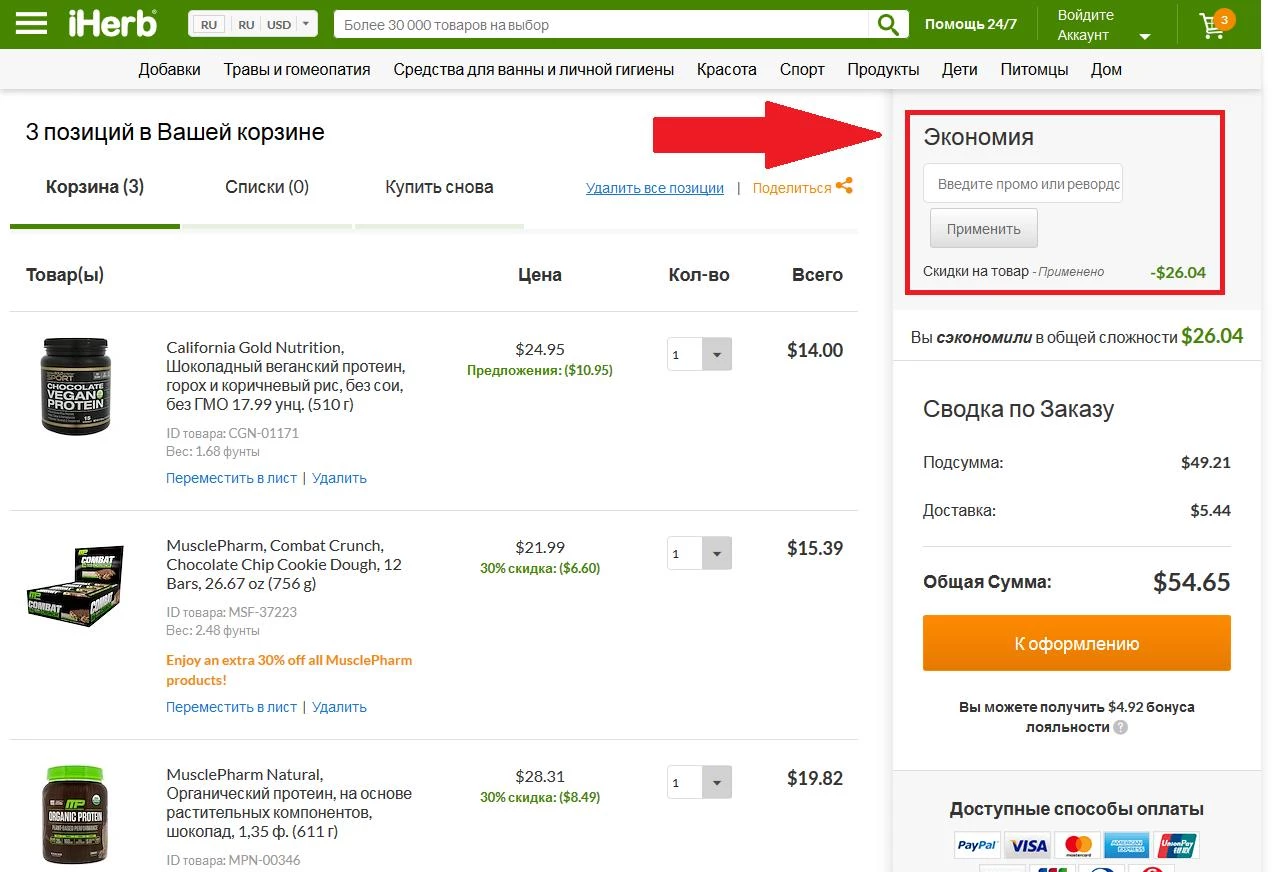Open the Combat Crunch bars product image
The width and height of the screenshot is (1278, 872).
75,586
